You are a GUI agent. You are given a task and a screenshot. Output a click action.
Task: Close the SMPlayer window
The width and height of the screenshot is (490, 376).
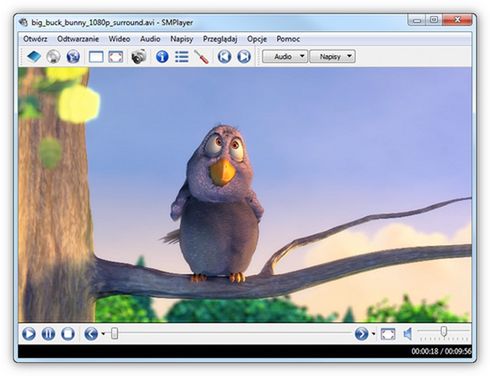click(457, 20)
